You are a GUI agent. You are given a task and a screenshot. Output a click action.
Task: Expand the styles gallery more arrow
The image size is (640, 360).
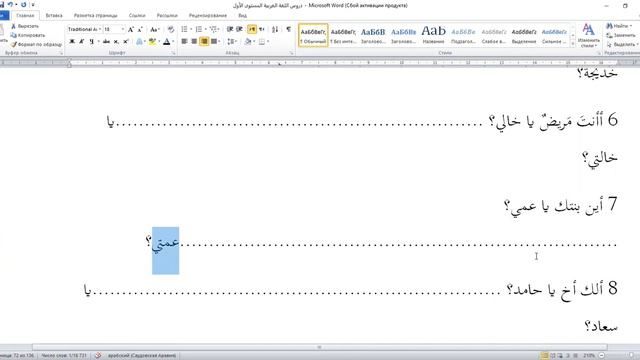point(573,44)
